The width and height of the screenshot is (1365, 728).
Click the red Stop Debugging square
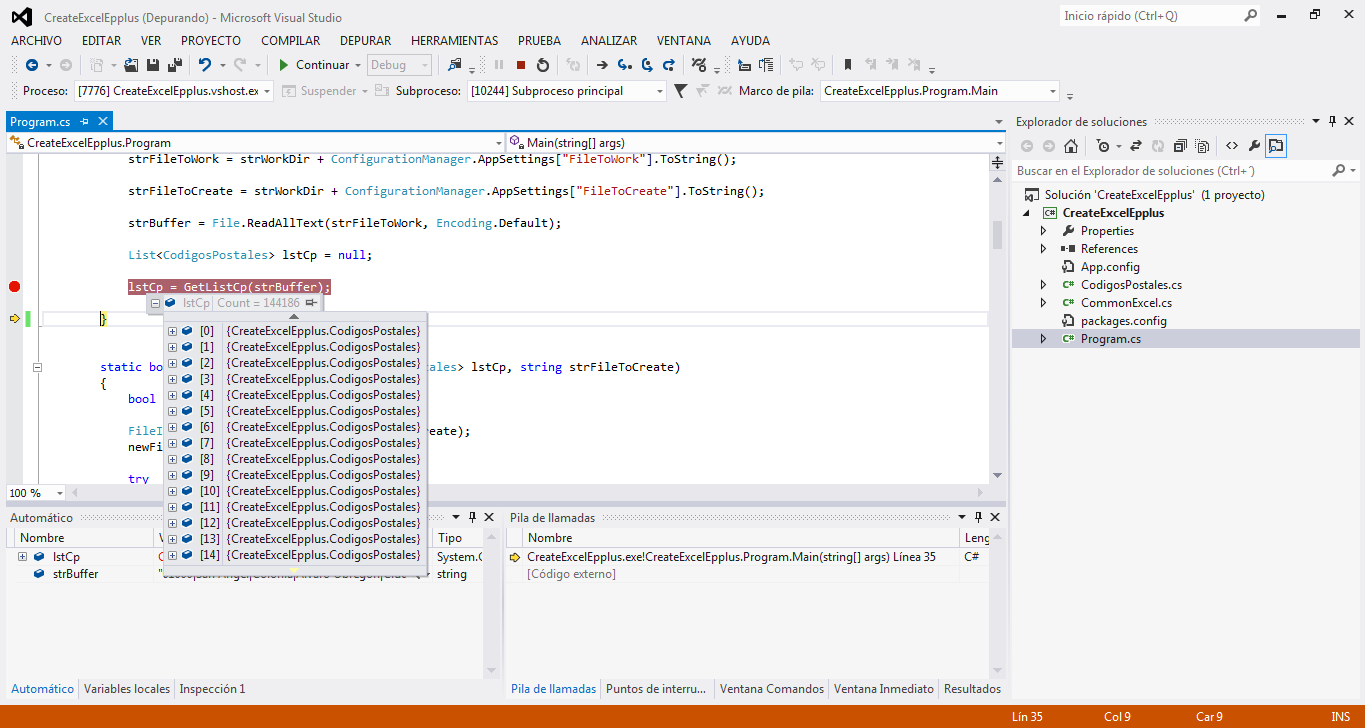coord(521,65)
